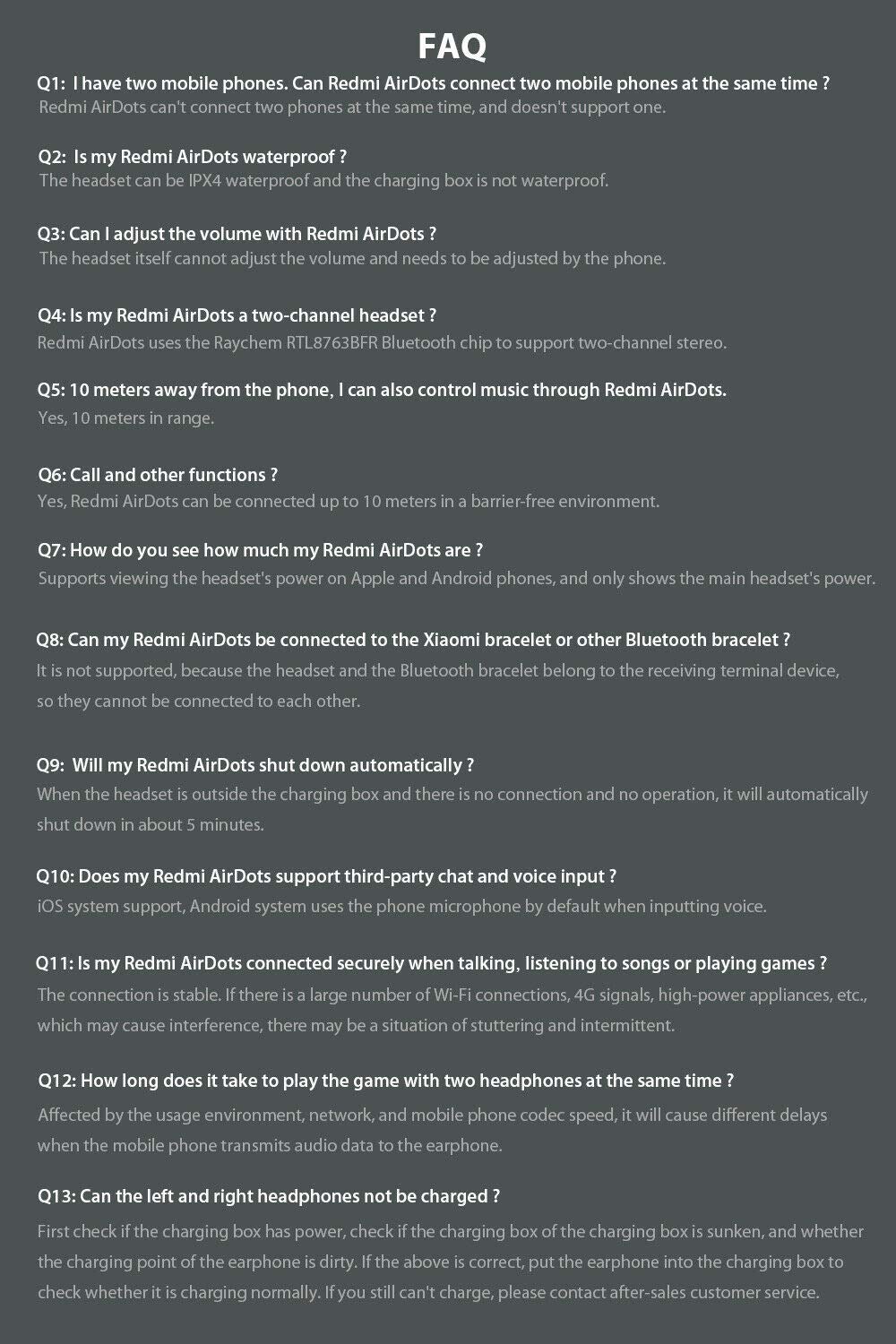Select Q1 about connecting two mobile phones

pos(434,83)
